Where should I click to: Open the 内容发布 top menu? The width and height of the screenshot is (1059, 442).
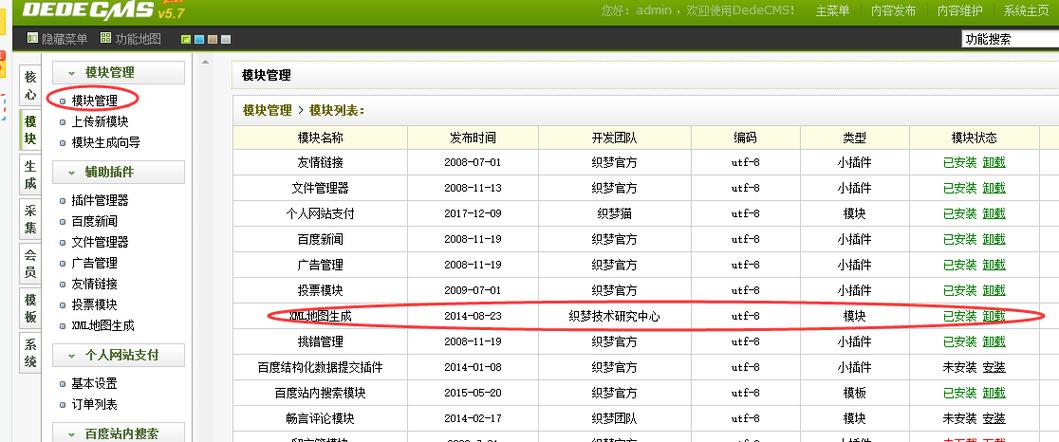point(893,11)
